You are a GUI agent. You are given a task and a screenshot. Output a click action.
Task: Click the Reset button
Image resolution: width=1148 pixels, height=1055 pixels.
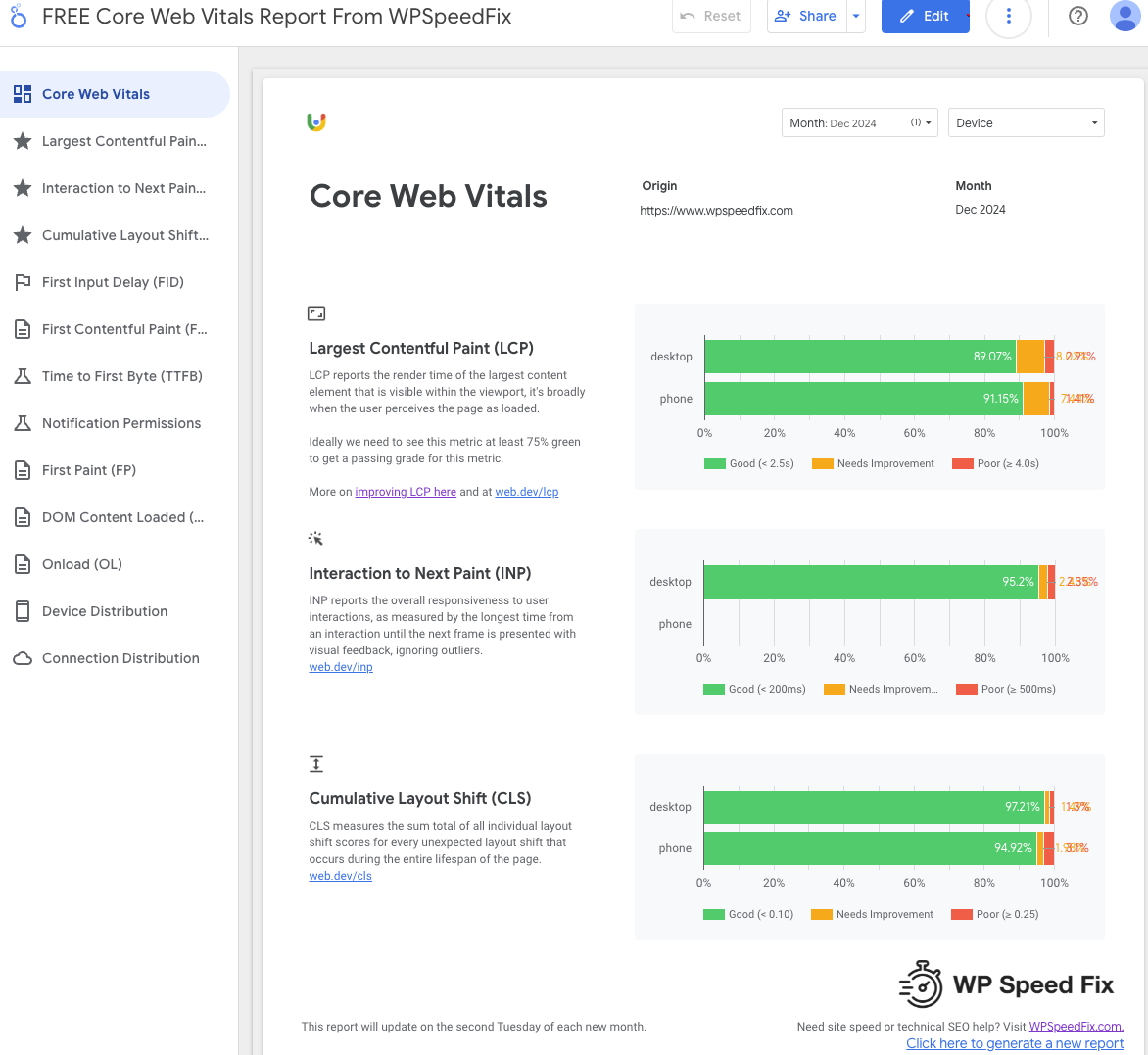tap(711, 16)
